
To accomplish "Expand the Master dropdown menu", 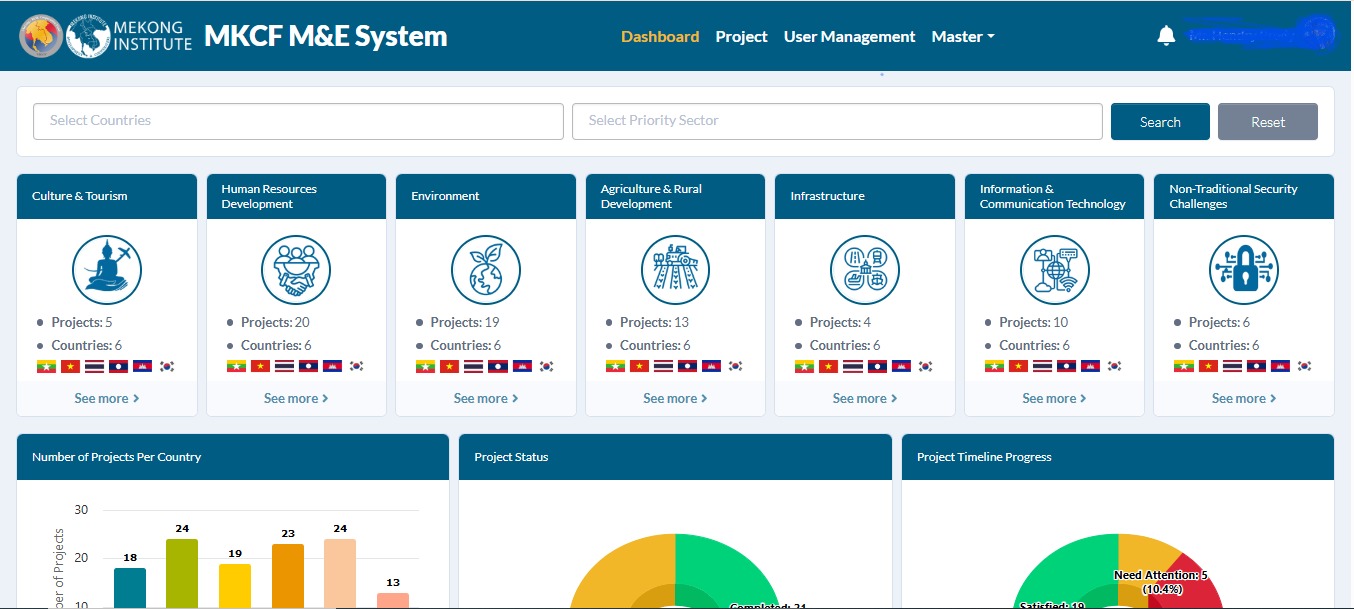I will click(x=963, y=36).
